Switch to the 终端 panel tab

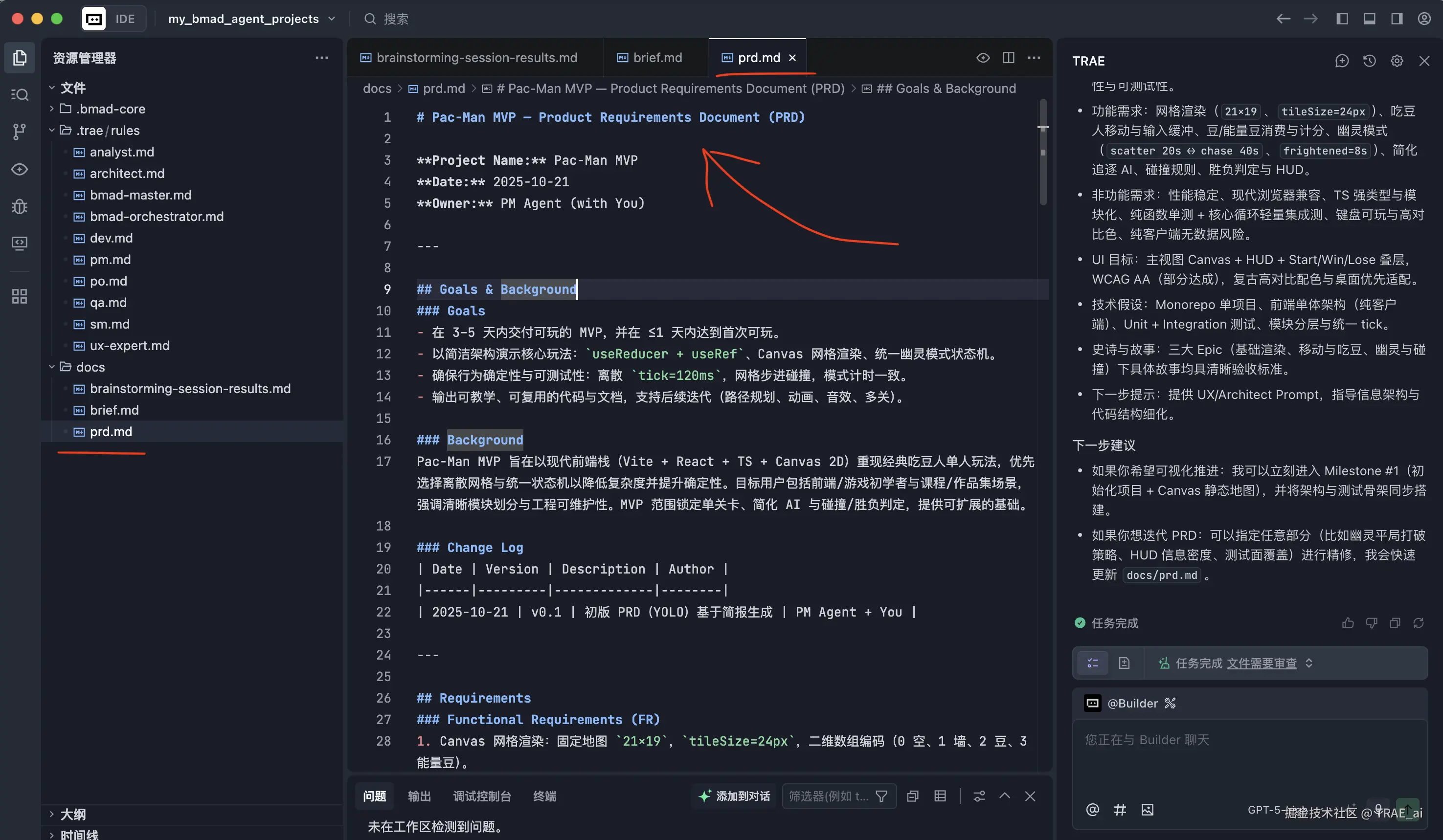544,796
